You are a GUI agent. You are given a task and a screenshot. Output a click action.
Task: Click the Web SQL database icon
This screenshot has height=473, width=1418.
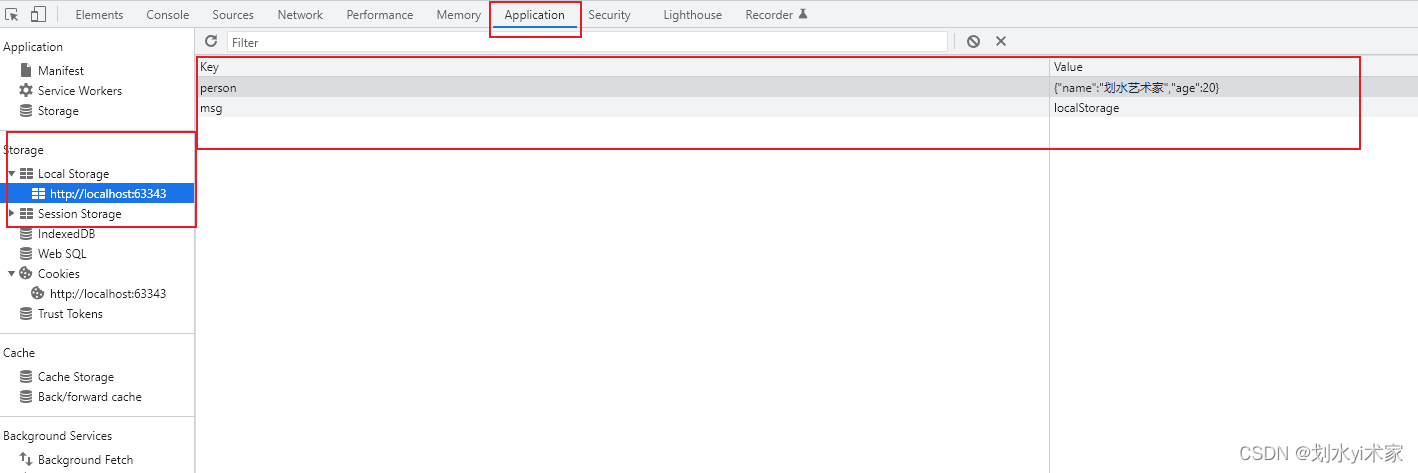point(26,254)
